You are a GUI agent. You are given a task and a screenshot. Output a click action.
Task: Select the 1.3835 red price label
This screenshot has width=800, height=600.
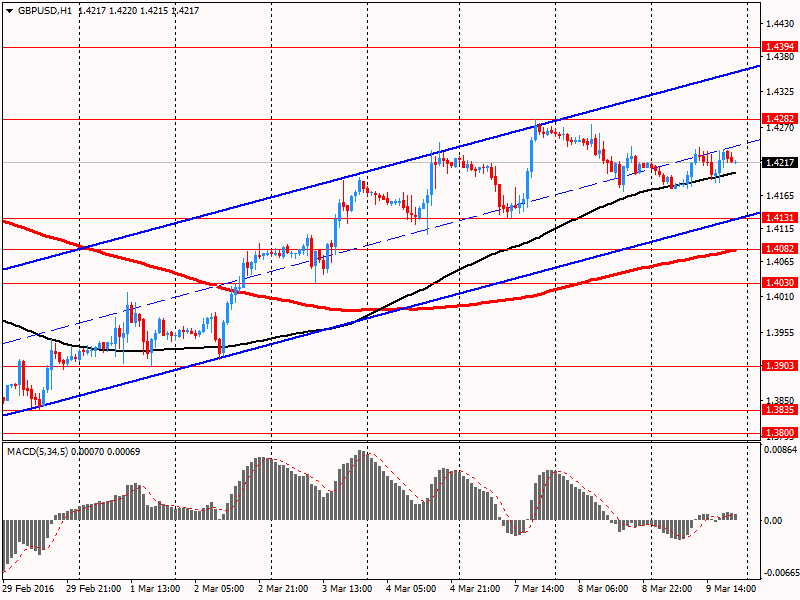pyautogui.click(x=780, y=410)
